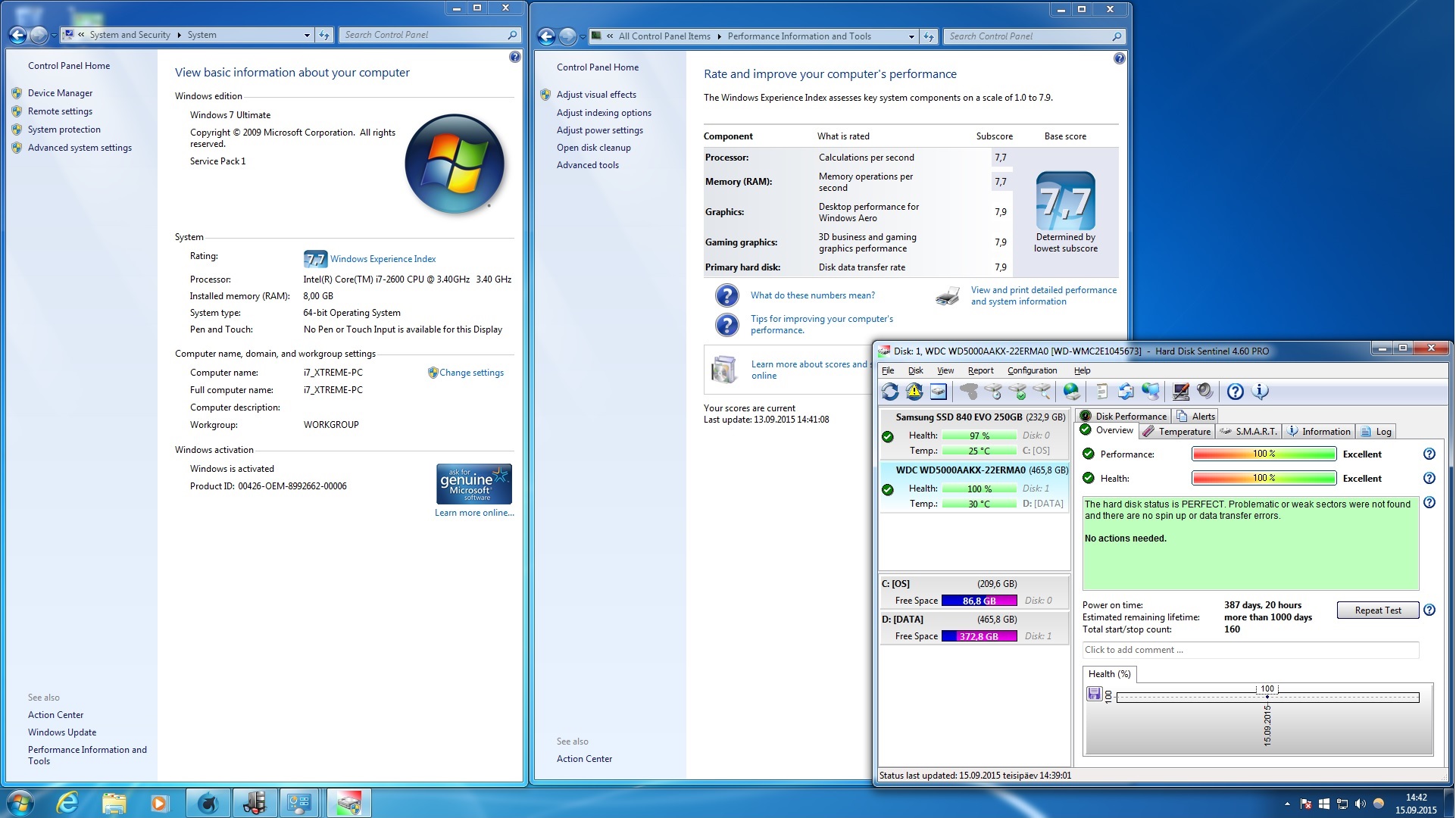Click Adjust visual effects link
This screenshot has width=1456, height=818.
tap(596, 95)
